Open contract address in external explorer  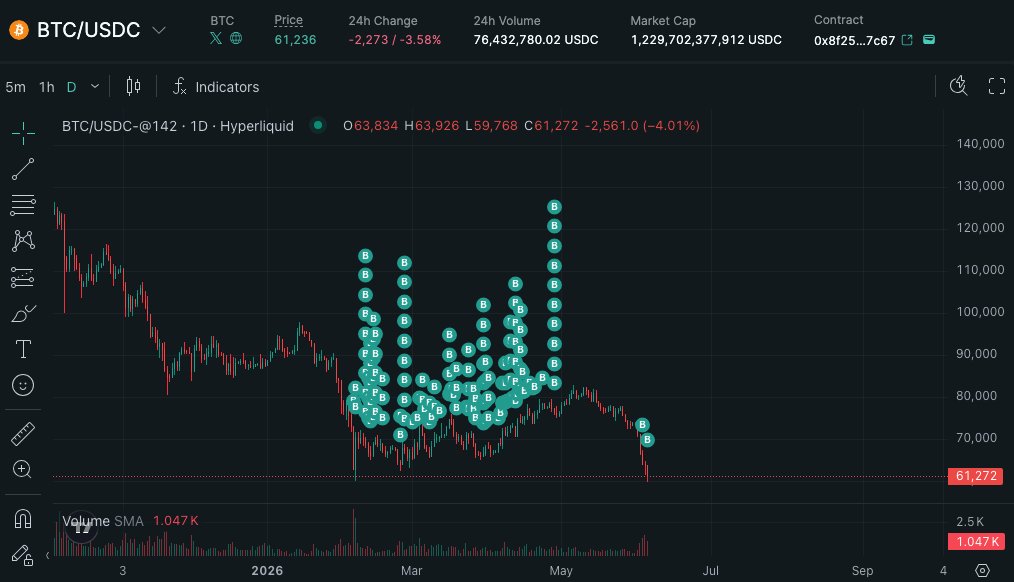[907, 40]
